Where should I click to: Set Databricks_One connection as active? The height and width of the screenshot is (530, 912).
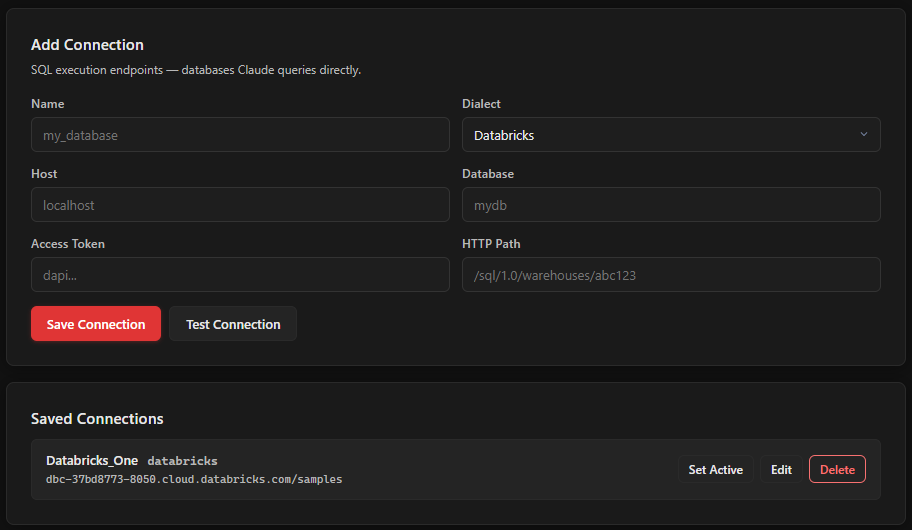click(716, 469)
